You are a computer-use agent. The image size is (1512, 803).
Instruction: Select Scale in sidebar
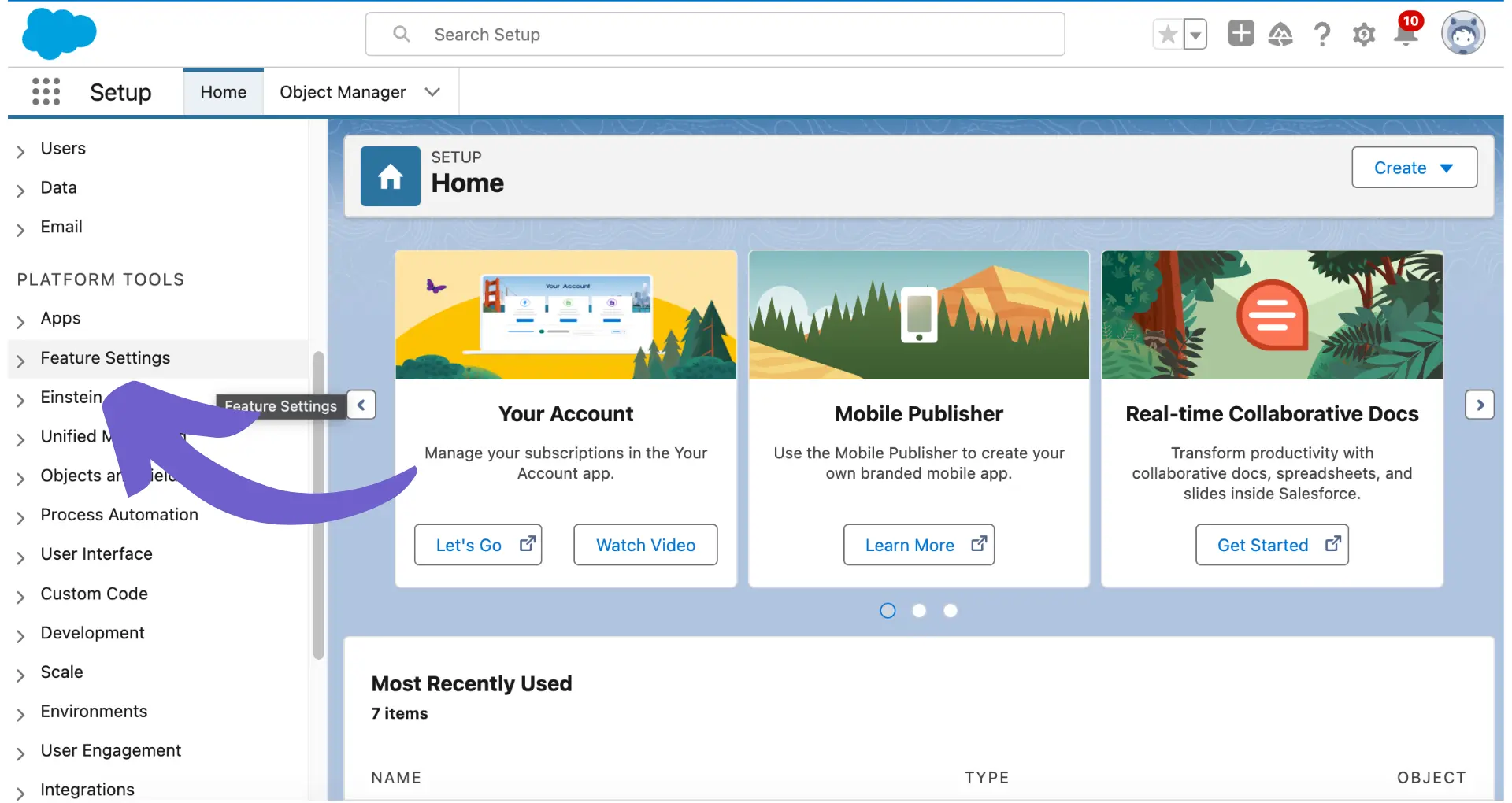[61, 672]
